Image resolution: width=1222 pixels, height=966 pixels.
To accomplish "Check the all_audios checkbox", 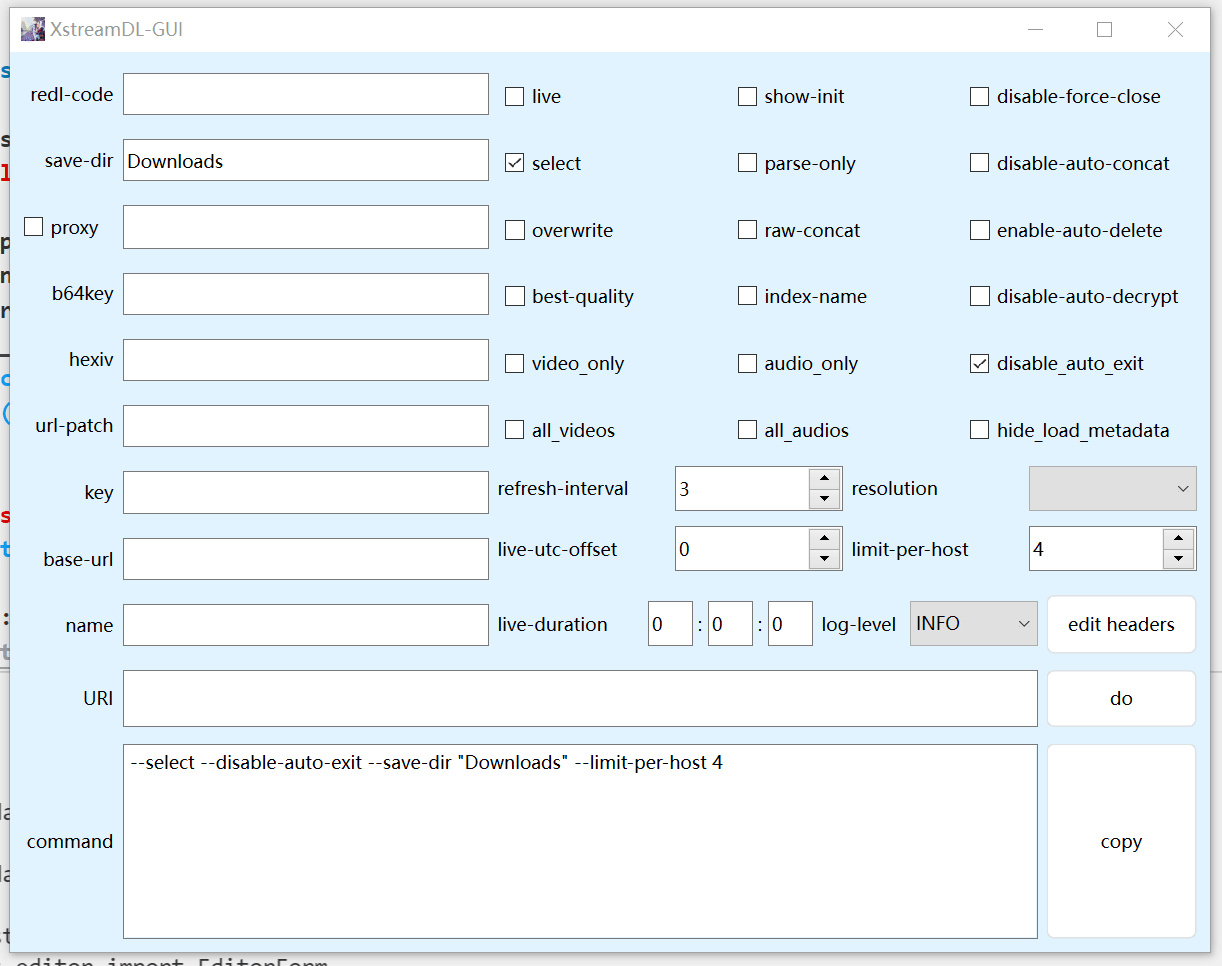I will tap(747, 430).
